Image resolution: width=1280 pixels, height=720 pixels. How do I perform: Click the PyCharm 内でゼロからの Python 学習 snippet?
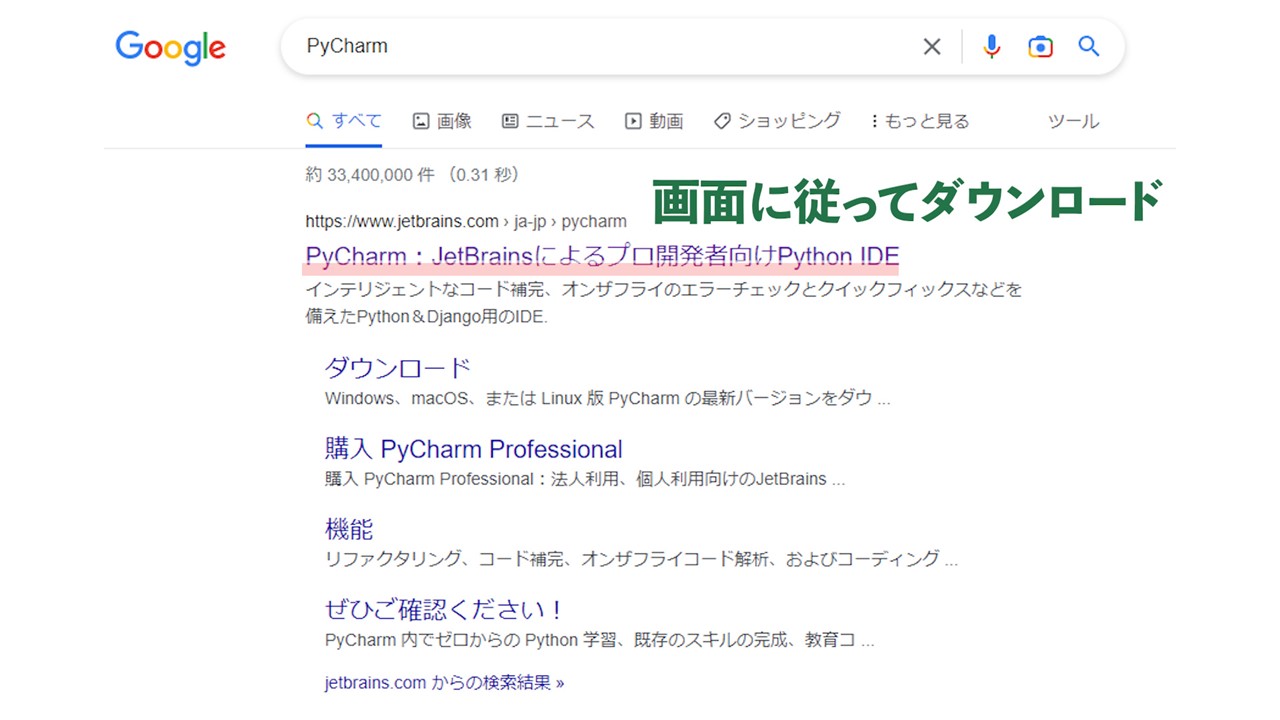599,639
